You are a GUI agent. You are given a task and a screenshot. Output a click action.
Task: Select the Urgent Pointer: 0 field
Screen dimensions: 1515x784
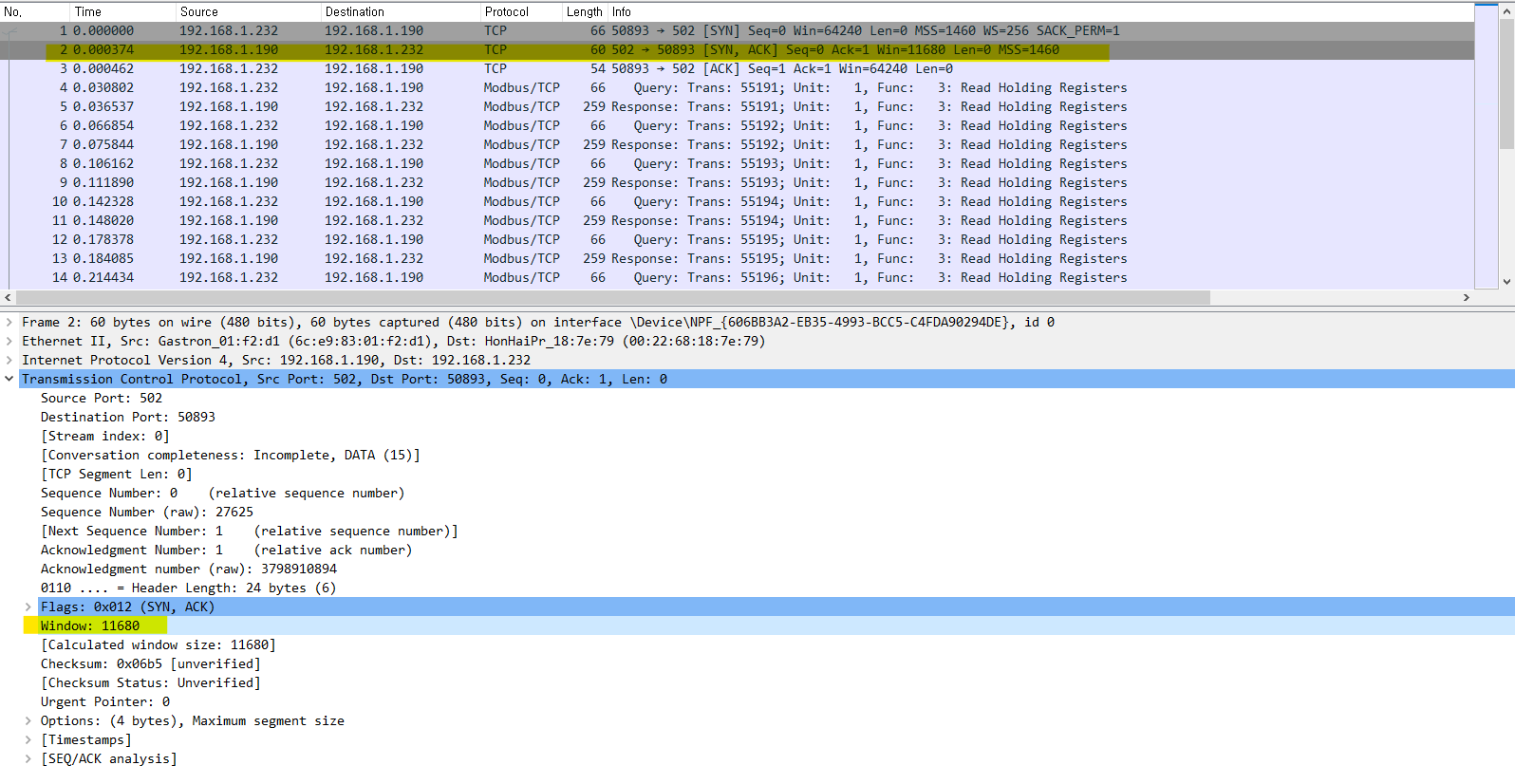coord(105,701)
